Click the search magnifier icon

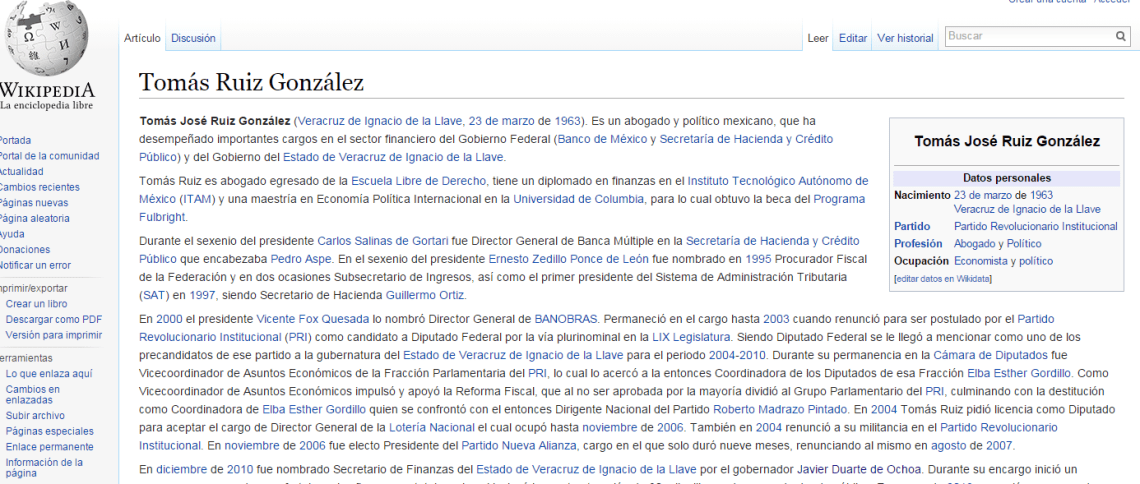click(1121, 36)
